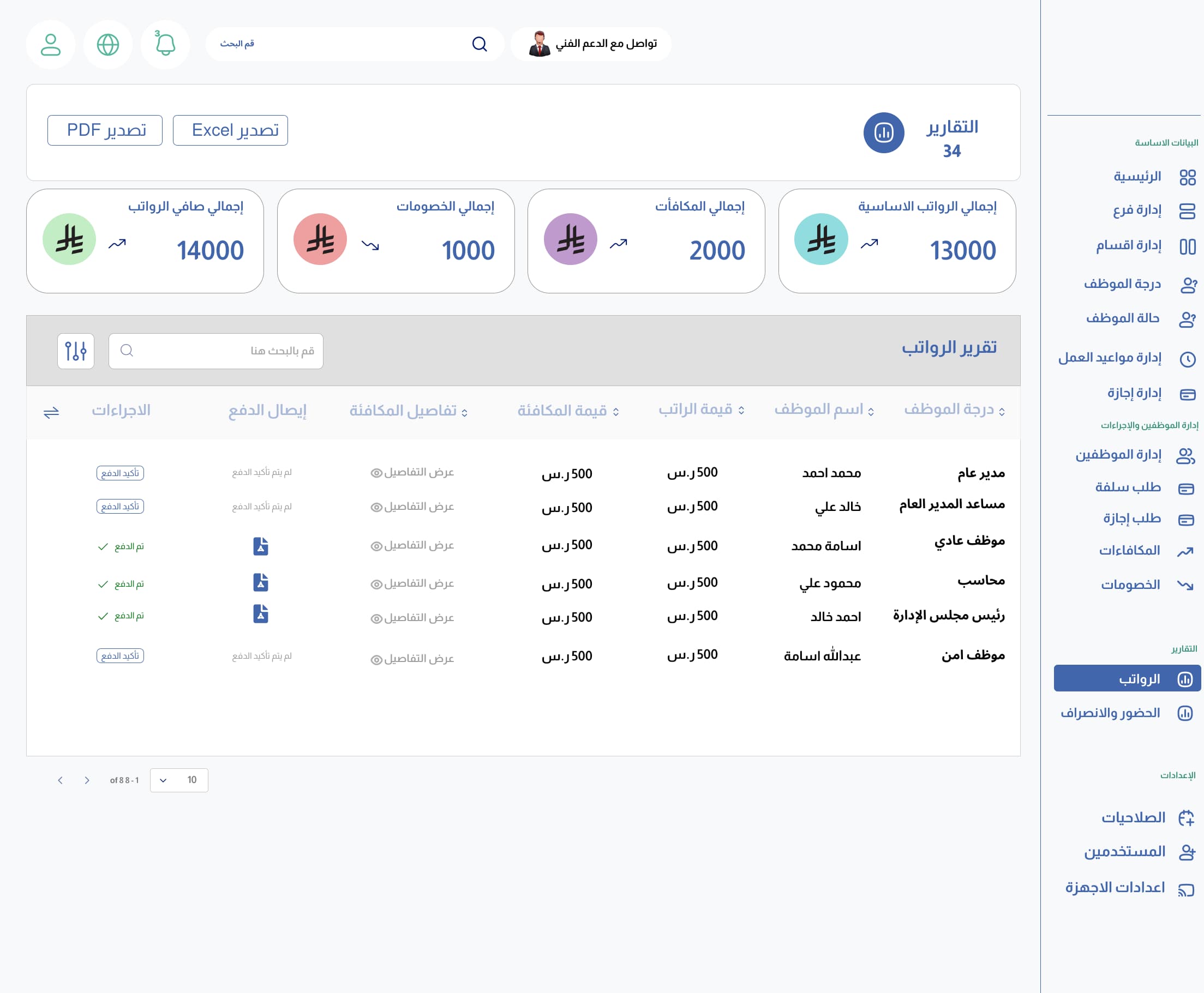Confirm payment for خالد علي row
This screenshot has width=1204, height=993.
tap(120, 506)
